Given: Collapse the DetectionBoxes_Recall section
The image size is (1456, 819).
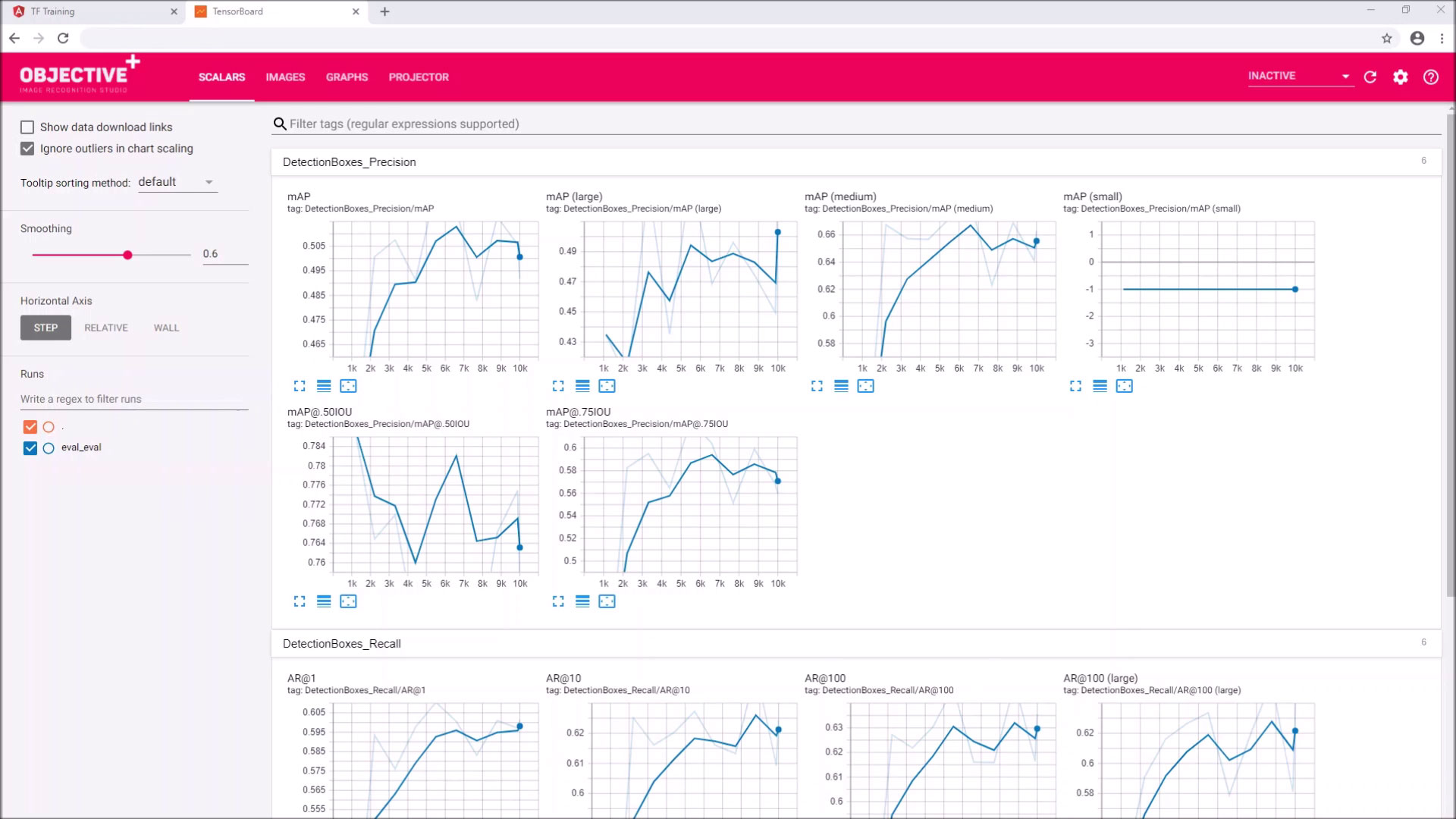Looking at the screenshot, I should (855, 644).
